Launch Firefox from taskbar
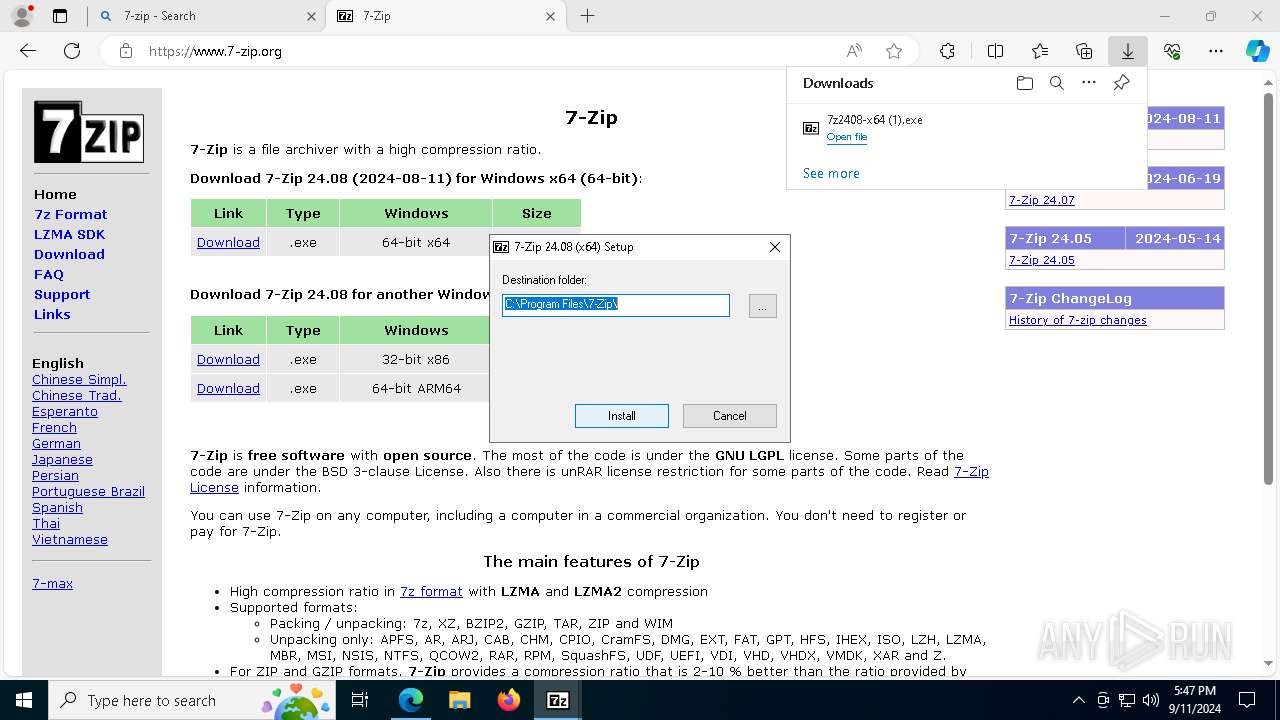 coord(509,700)
